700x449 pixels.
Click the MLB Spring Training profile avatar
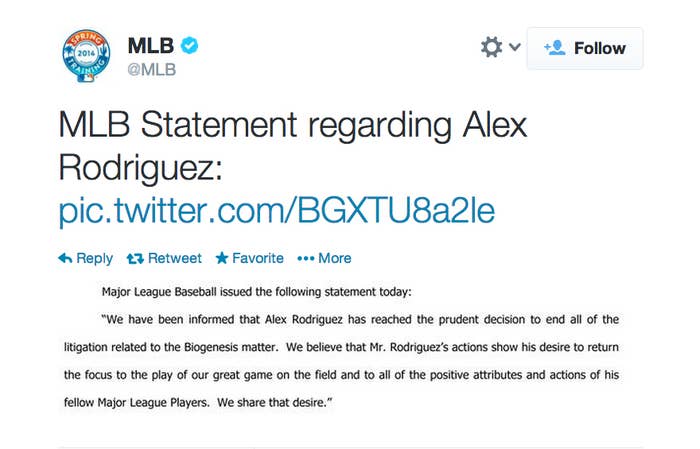tap(86, 55)
